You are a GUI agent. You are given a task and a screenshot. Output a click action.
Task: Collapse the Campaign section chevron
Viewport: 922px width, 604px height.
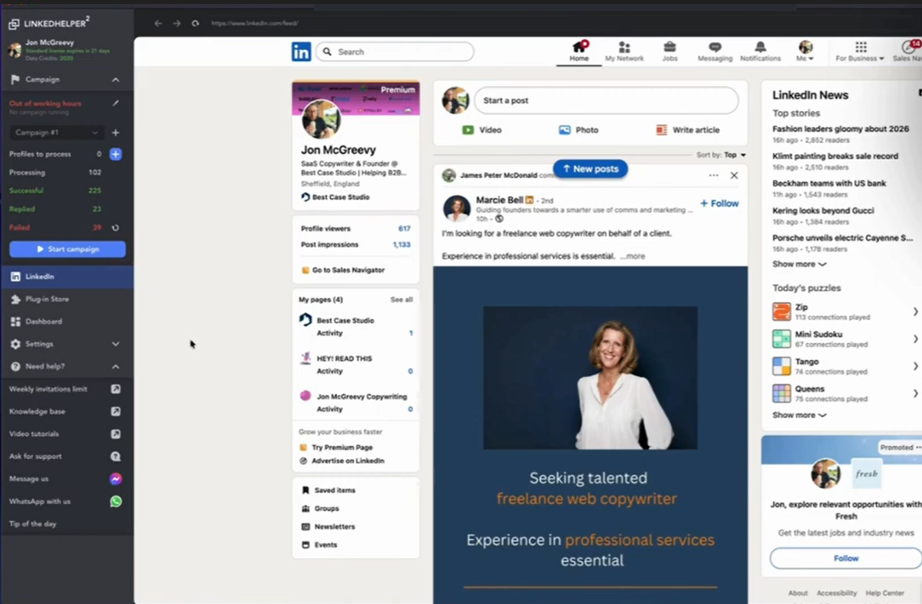tap(116, 79)
